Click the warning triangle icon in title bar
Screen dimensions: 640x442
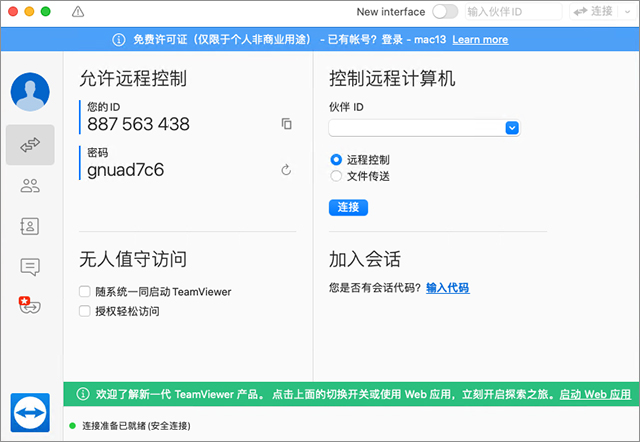click(x=78, y=12)
